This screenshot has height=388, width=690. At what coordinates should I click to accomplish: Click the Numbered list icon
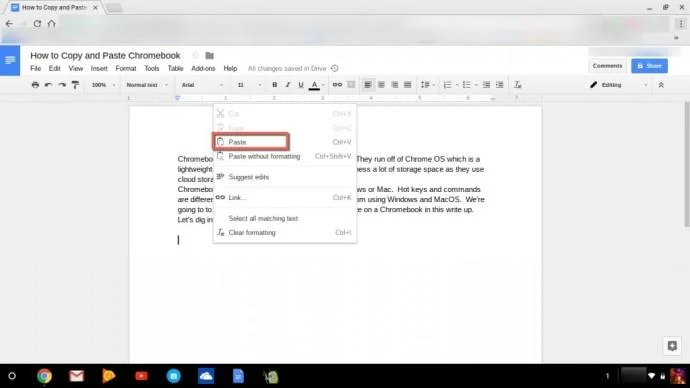pyautogui.click(x=447, y=84)
